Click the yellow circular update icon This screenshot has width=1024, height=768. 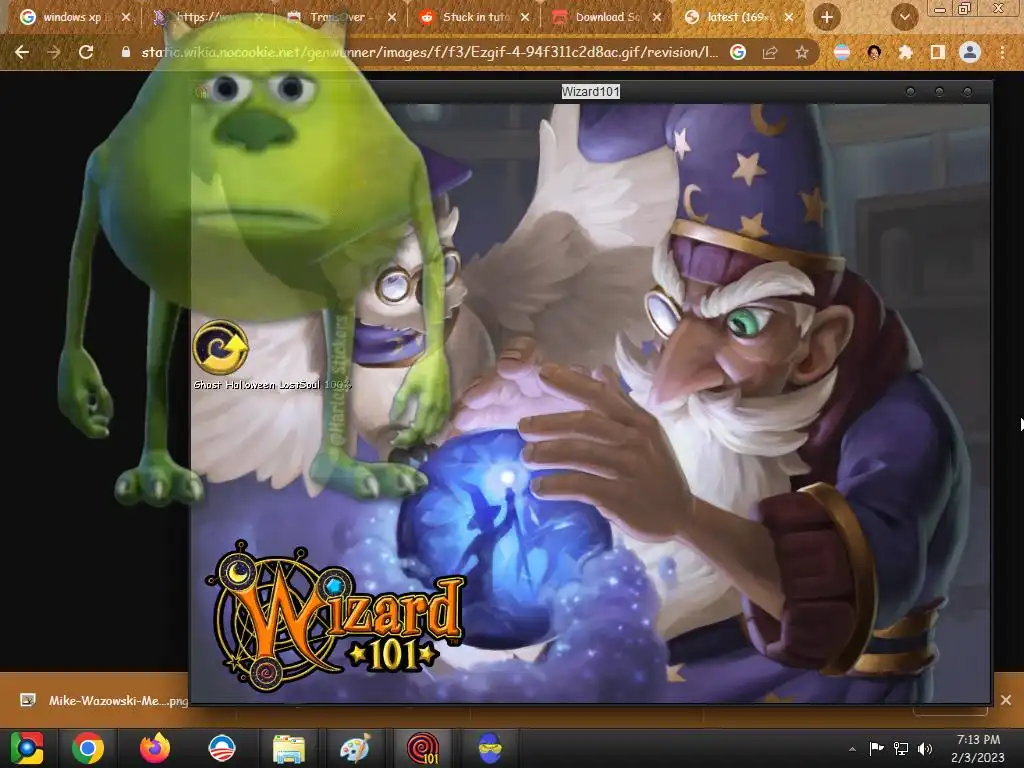(221, 347)
